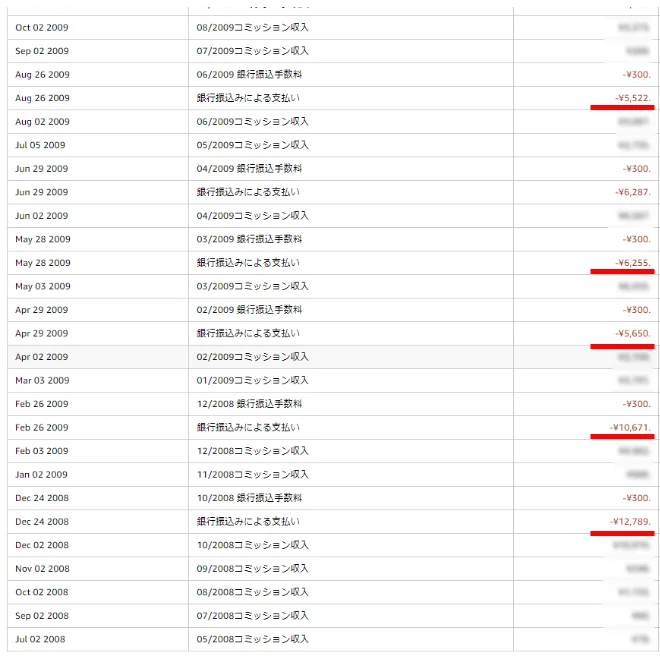Select the Aug 26 2009 bank transfer fee row
The width and height of the screenshot is (660, 657).
tap(333, 75)
